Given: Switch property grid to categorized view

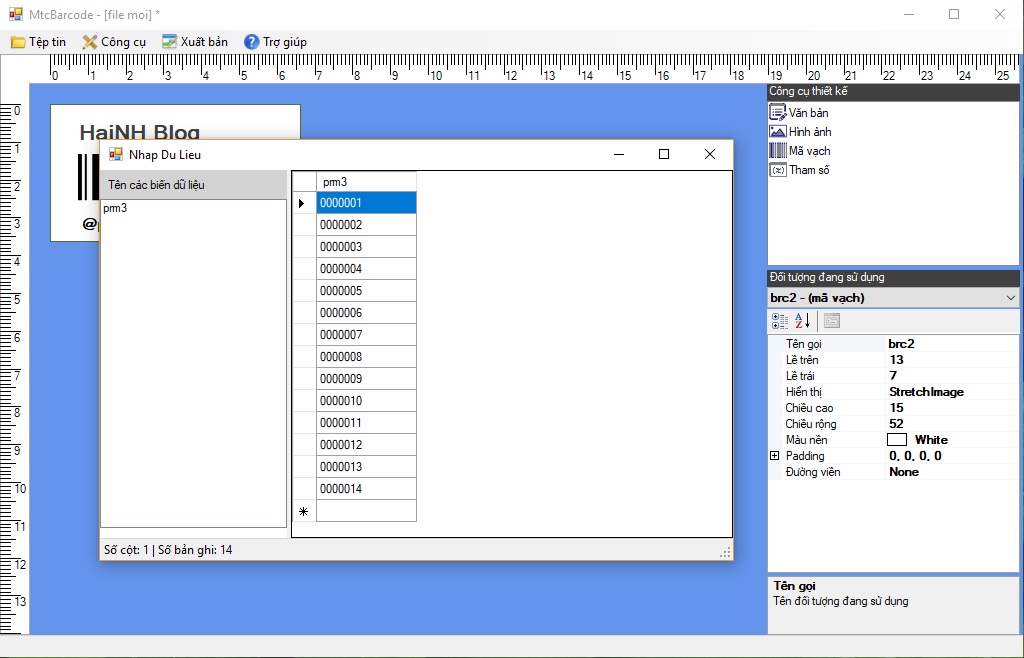Looking at the screenshot, I should (780, 321).
